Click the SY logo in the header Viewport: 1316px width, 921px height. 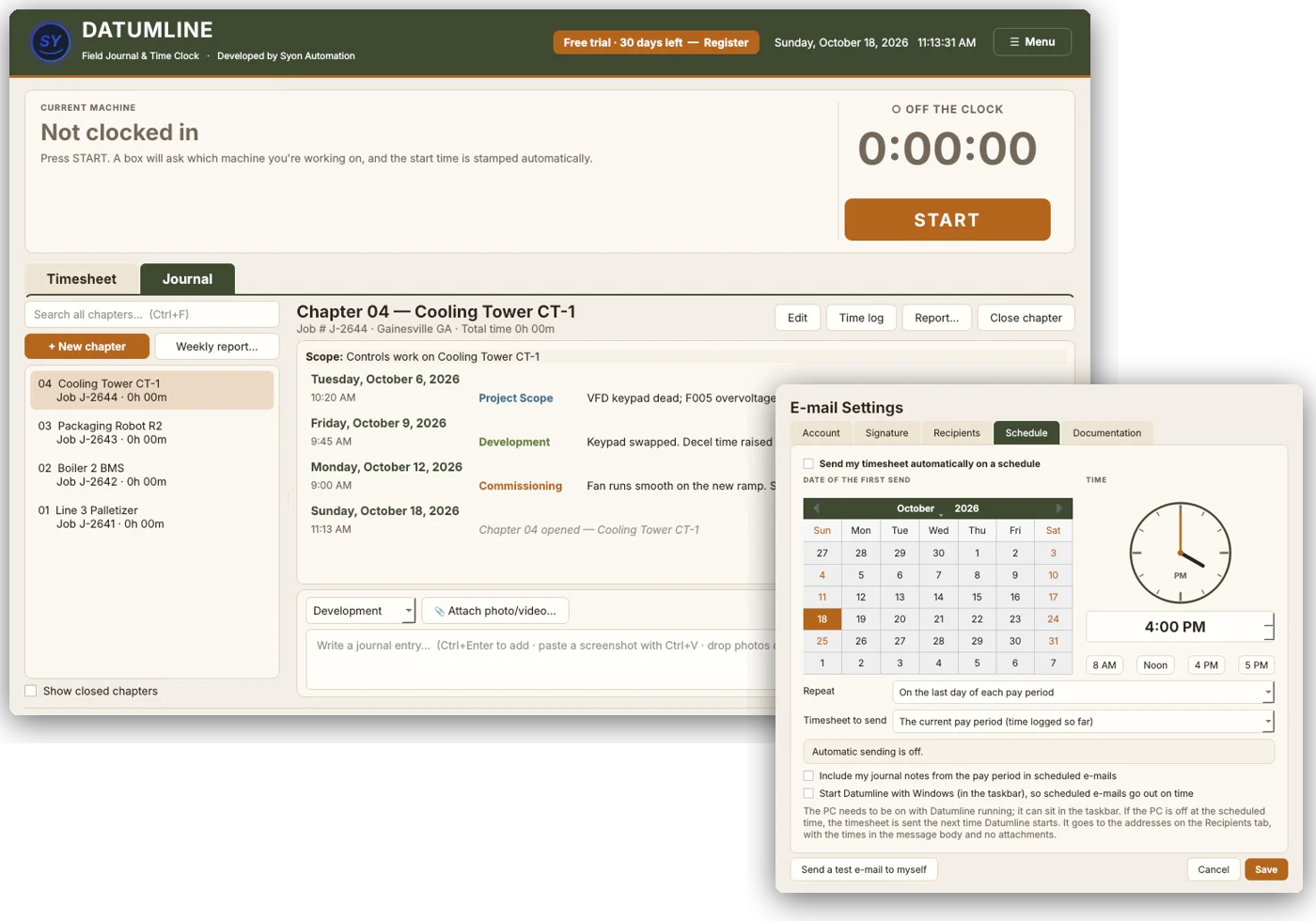pyautogui.click(x=51, y=42)
